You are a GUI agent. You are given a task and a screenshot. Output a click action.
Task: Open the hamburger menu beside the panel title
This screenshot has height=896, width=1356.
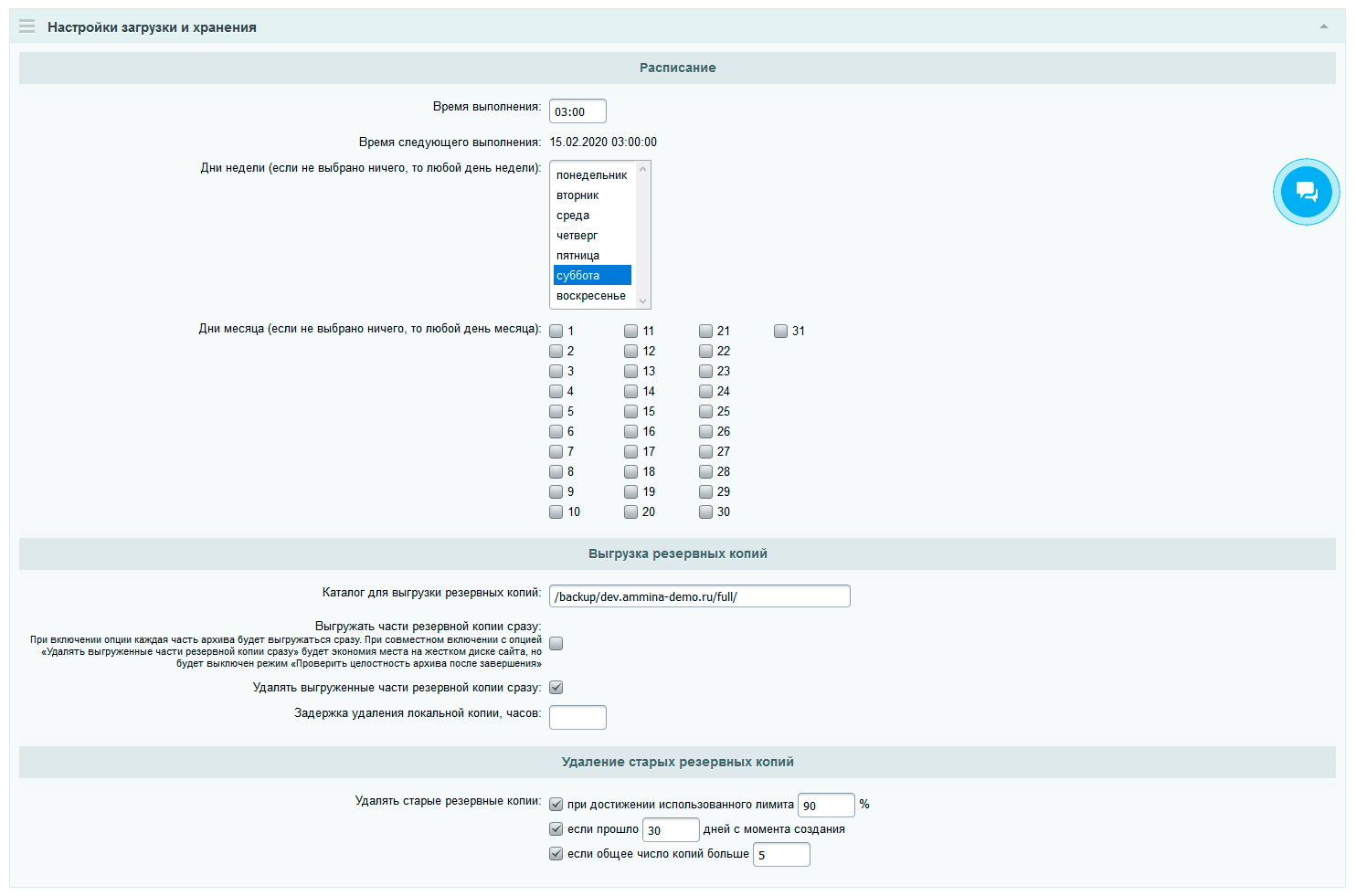pos(27,26)
